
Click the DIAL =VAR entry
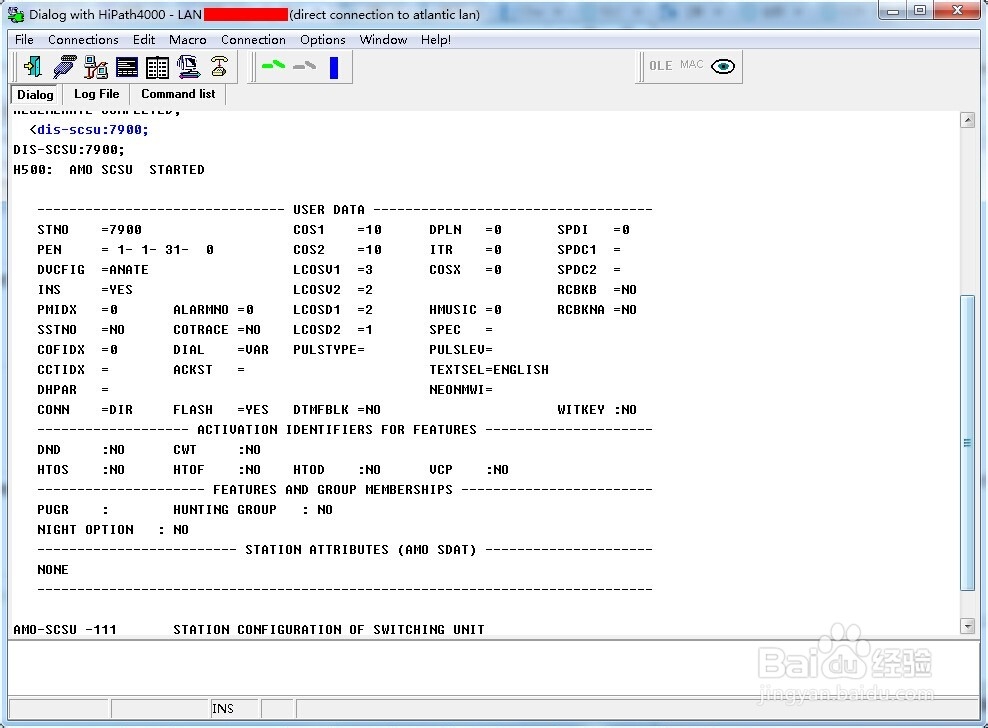[221, 350]
